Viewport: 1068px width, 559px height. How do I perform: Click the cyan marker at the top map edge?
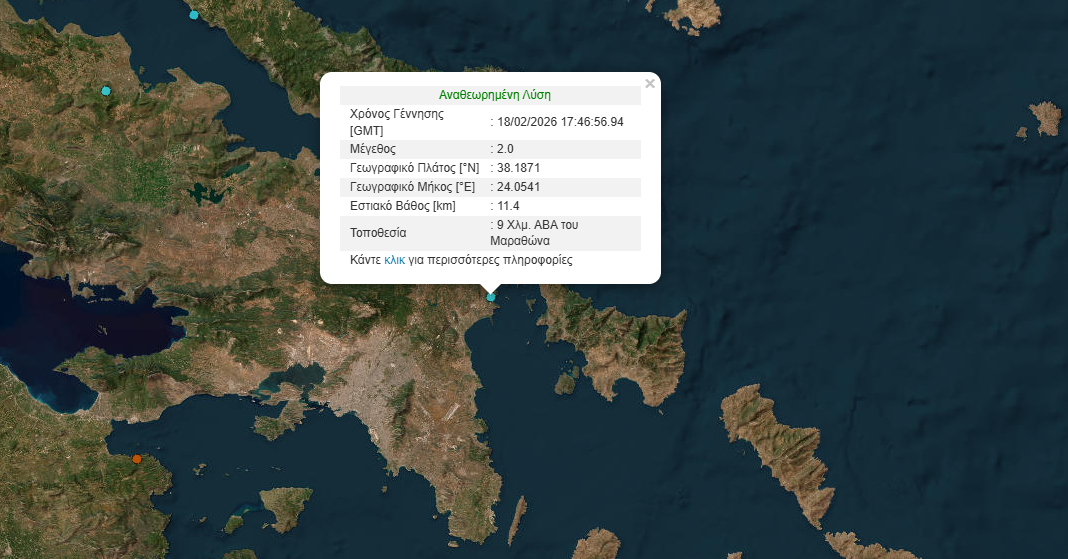coord(193,15)
